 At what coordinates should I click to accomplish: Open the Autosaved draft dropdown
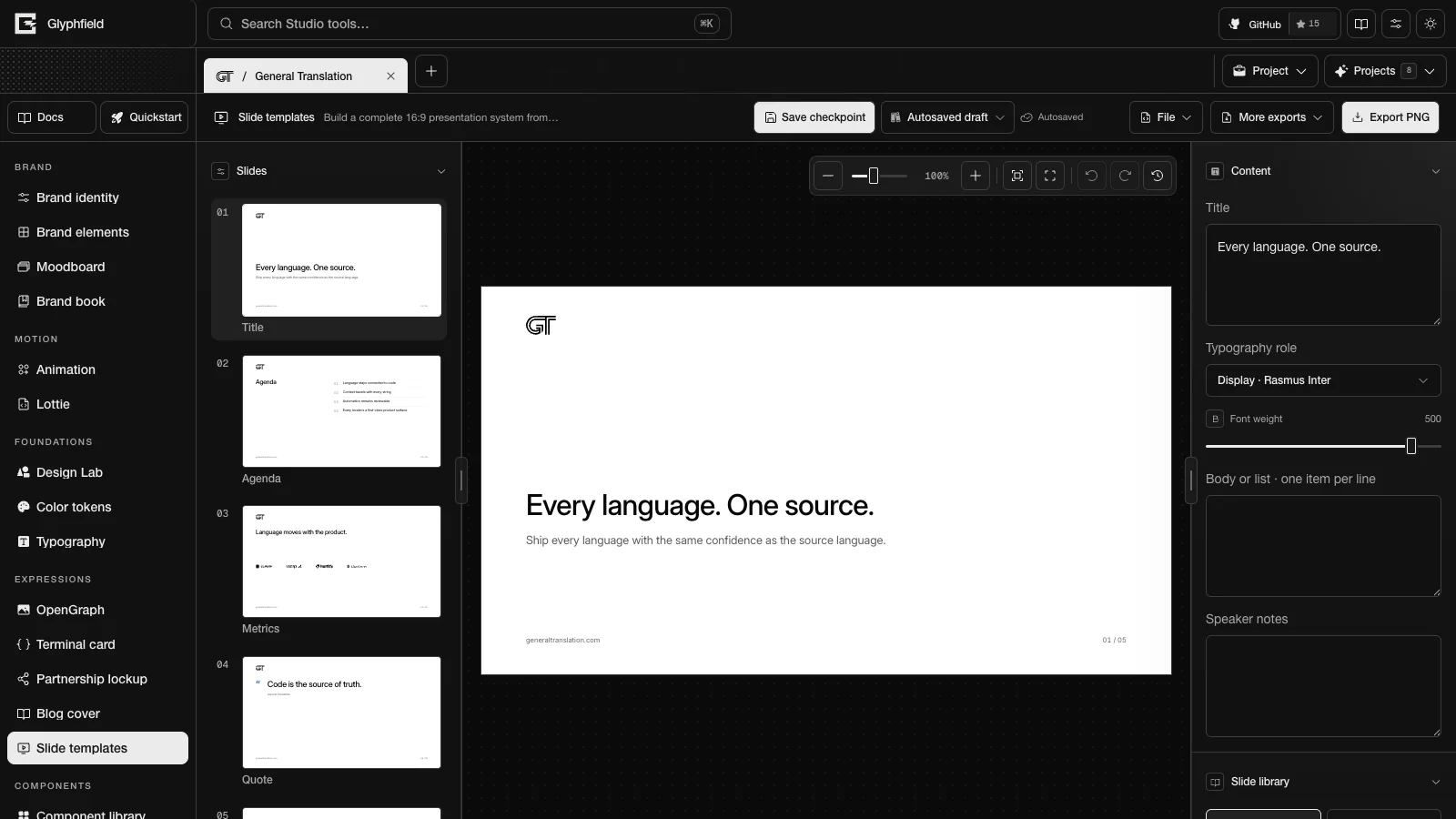947,117
